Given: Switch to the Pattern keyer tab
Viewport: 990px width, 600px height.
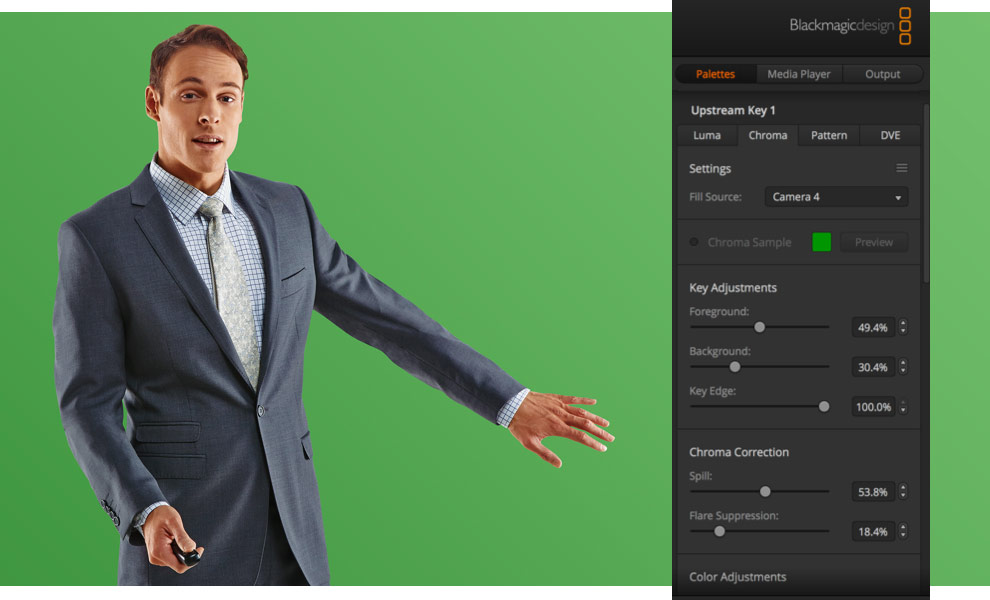Looking at the screenshot, I should (x=828, y=135).
